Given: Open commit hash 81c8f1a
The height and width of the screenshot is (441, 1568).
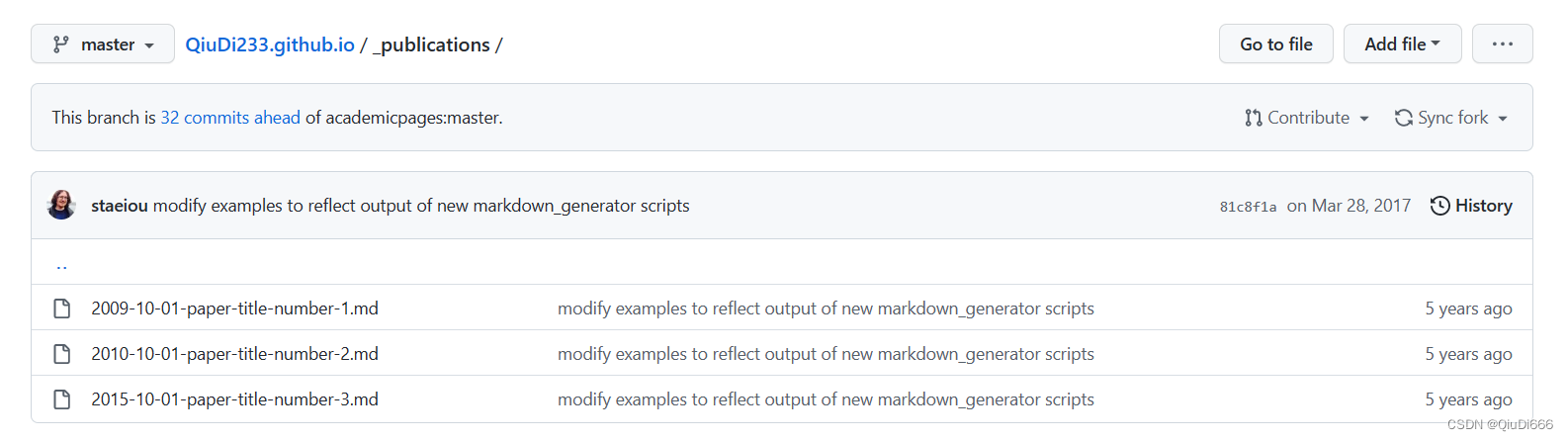Looking at the screenshot, I should (x=1248, y=207).
